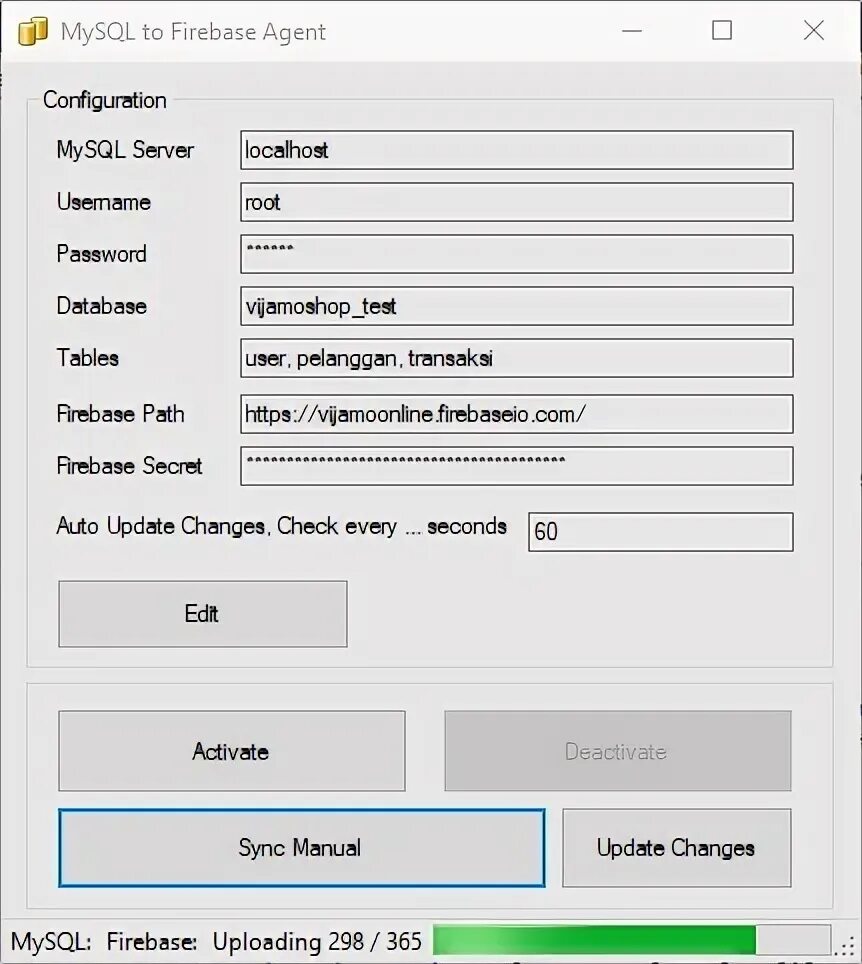Click the Database field vijamoshop_test
The image size is (862, 964).
[516, 306]
